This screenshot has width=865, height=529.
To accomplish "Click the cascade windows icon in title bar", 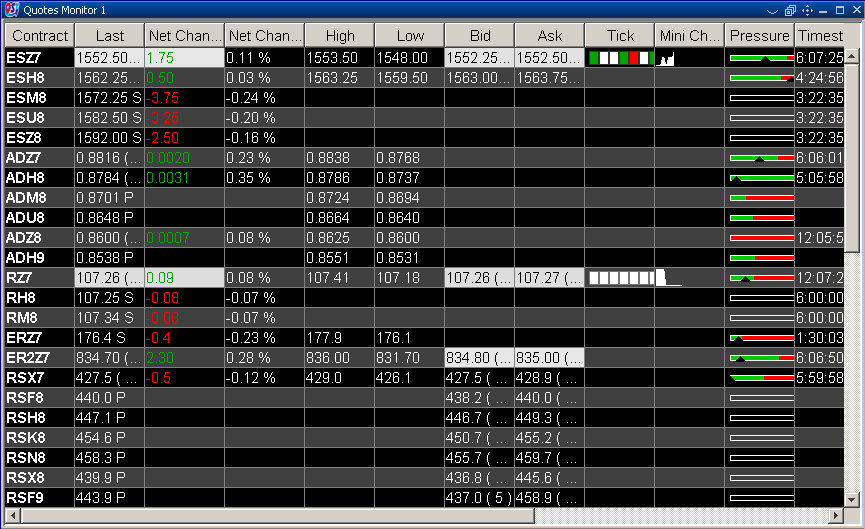I will [790, 10].
